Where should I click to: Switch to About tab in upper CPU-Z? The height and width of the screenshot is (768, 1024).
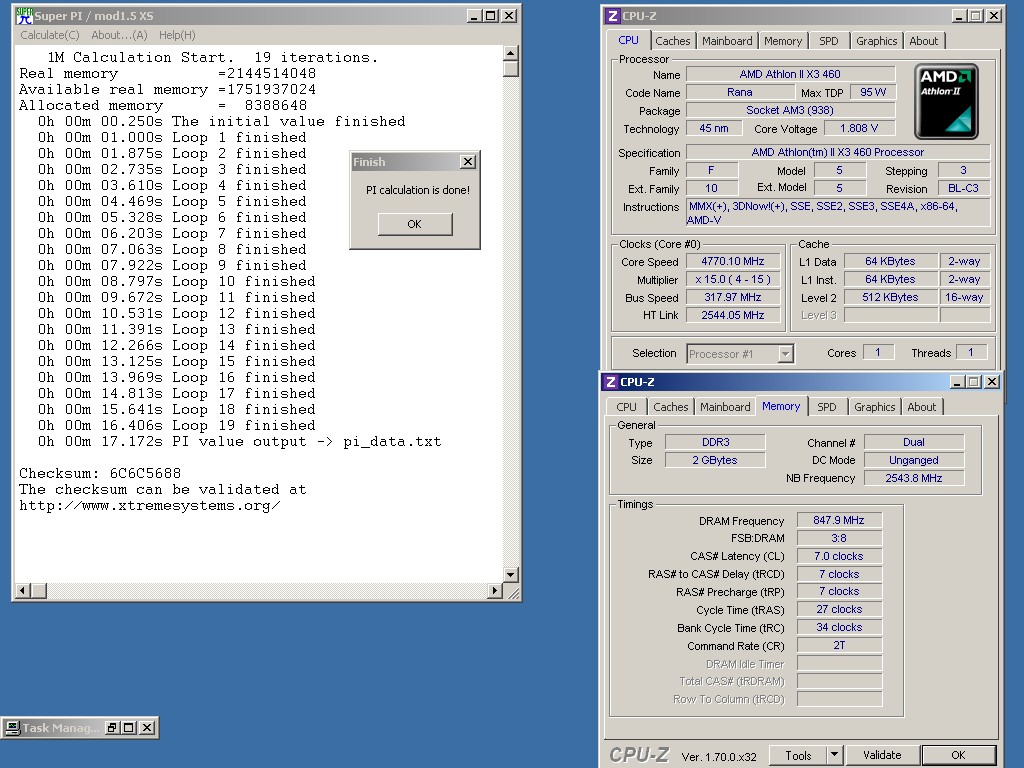923,41
